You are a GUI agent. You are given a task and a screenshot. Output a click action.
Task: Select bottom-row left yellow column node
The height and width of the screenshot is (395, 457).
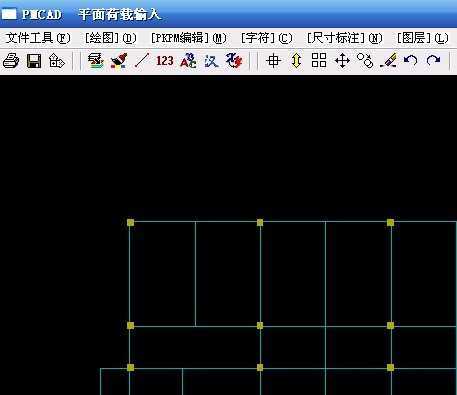[130, 367]
